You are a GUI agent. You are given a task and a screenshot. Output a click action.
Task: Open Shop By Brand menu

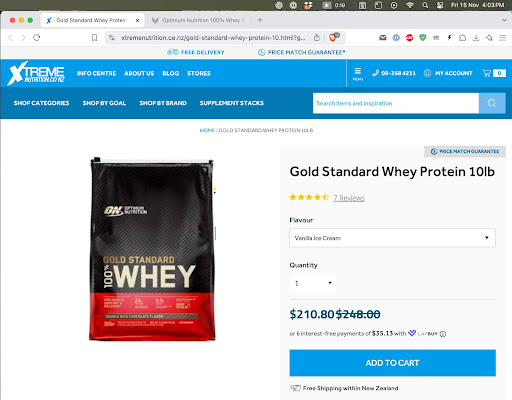(163, 103)
